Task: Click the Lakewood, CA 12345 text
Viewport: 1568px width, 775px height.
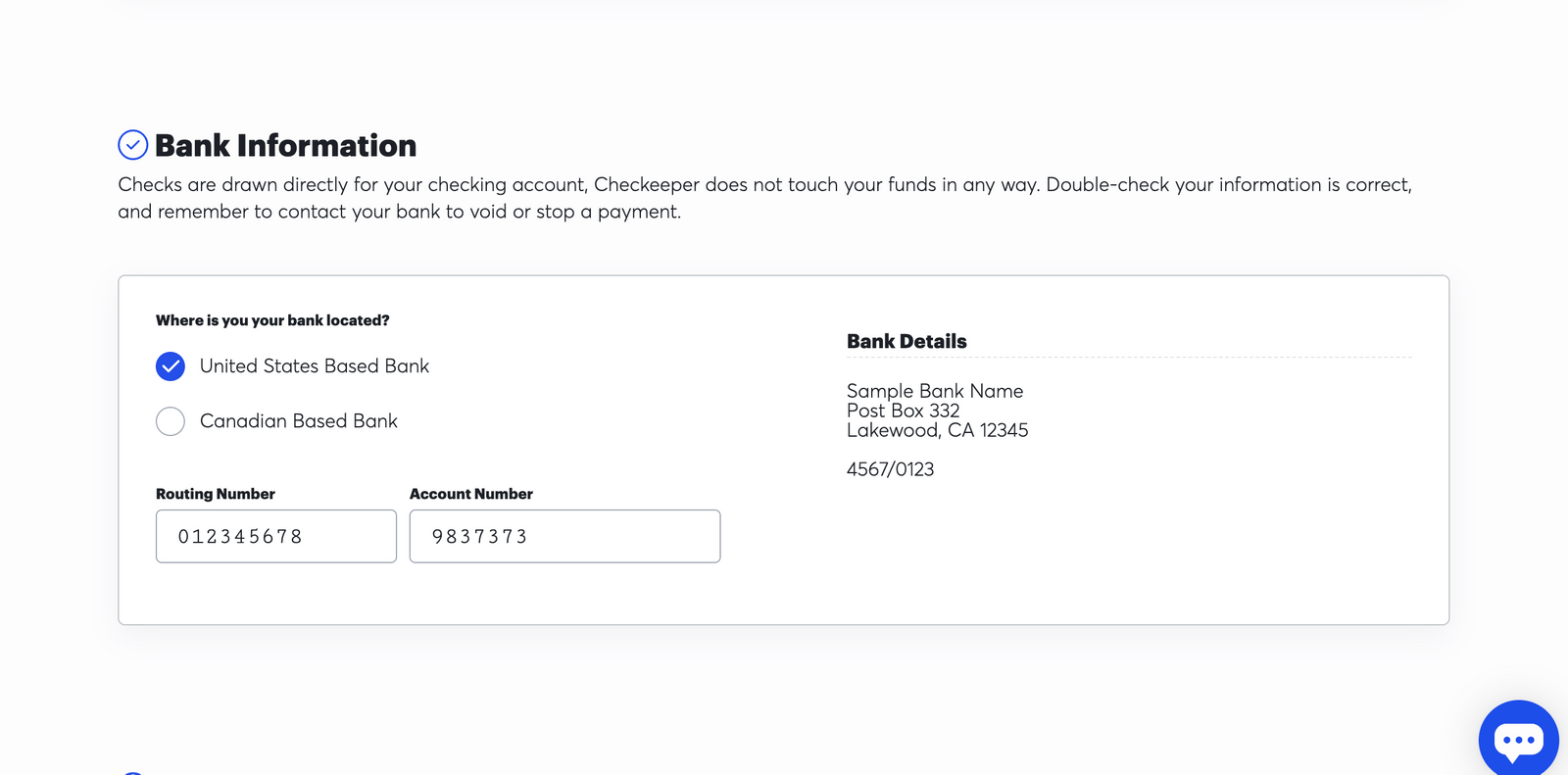Action: click(x=937, y=430)
